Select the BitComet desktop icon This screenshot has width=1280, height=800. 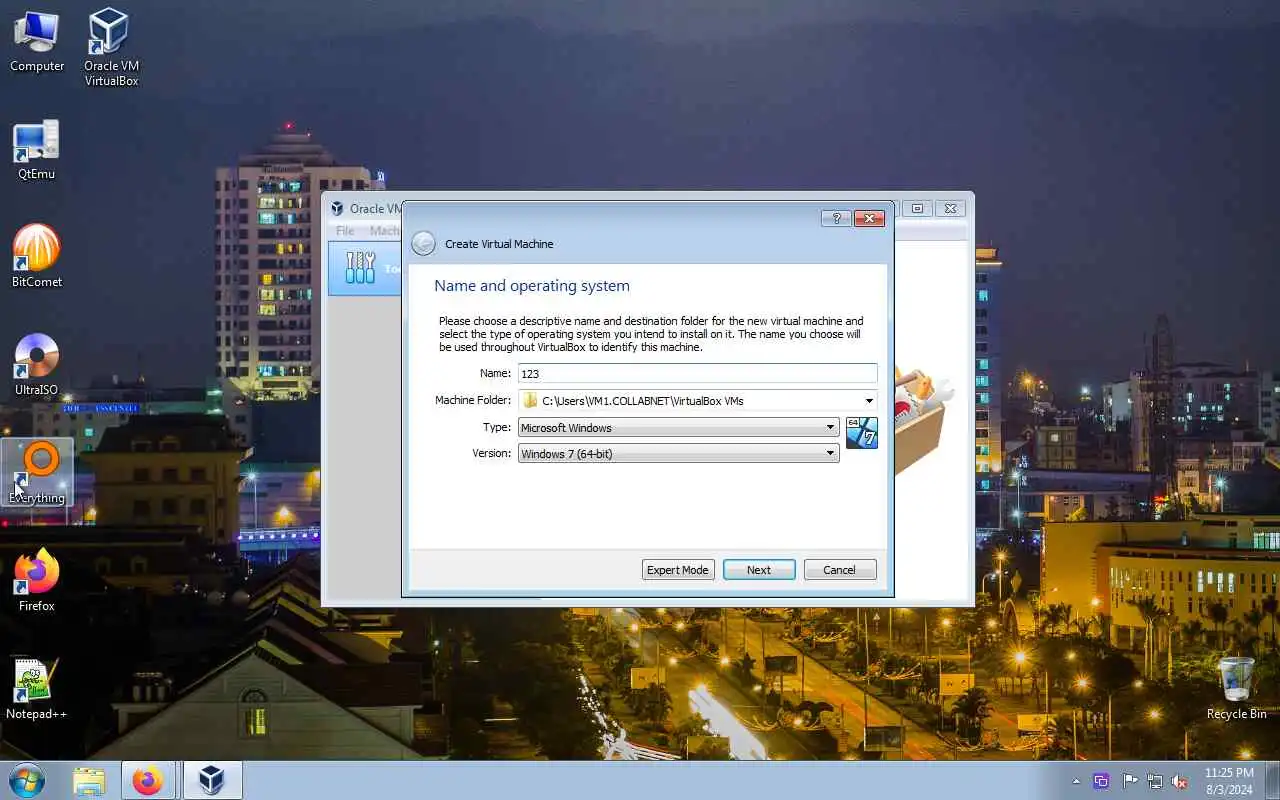coord(37,256)
